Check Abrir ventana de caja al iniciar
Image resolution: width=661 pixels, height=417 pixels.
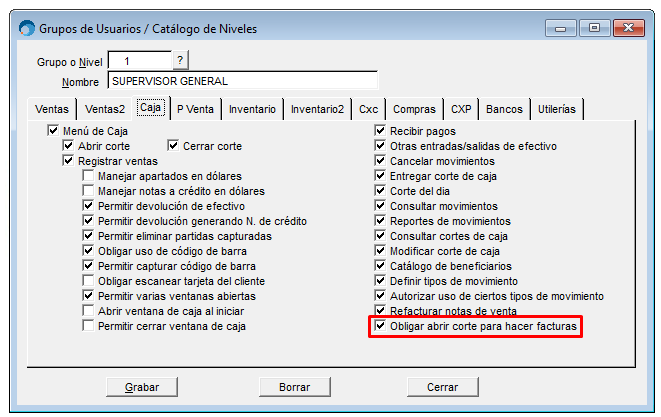click(89, 311)
